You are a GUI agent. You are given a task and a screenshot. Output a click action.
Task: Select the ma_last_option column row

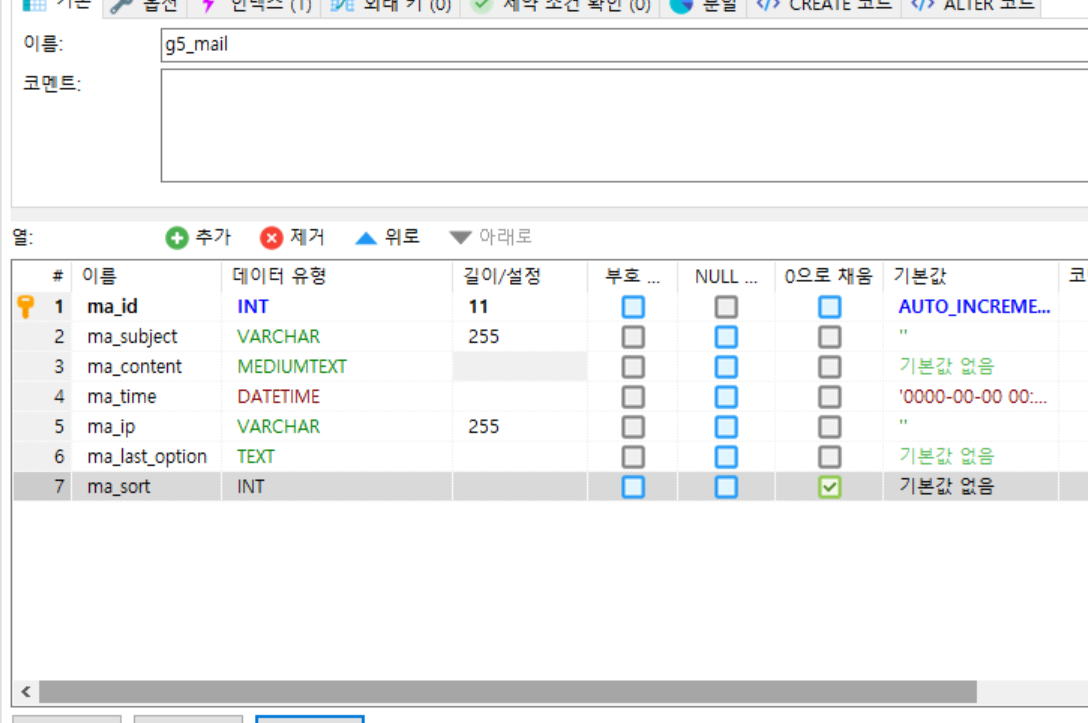(147, 457)
